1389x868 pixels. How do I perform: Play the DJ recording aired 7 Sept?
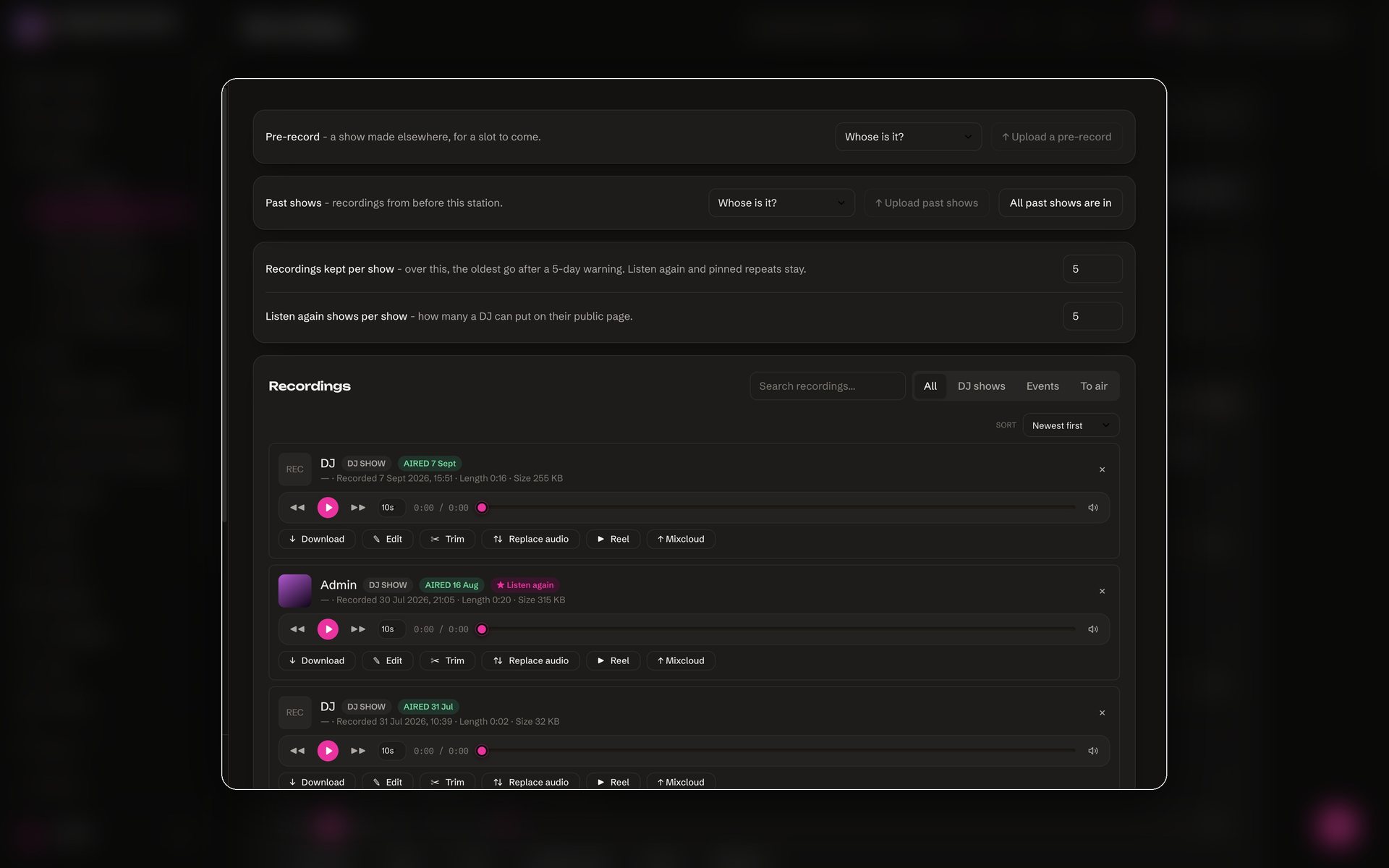328,508
